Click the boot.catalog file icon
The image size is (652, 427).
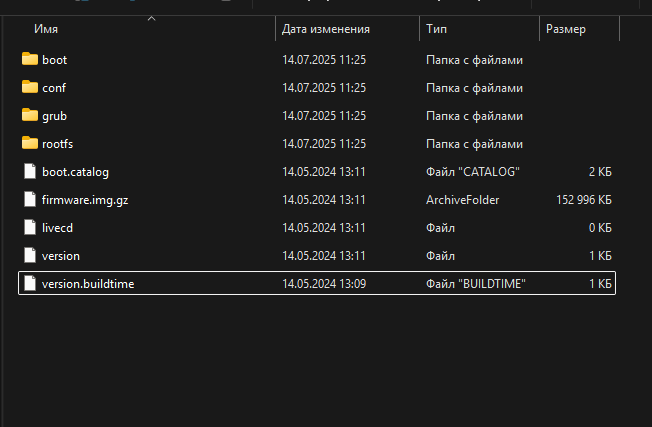pos(30,171)
